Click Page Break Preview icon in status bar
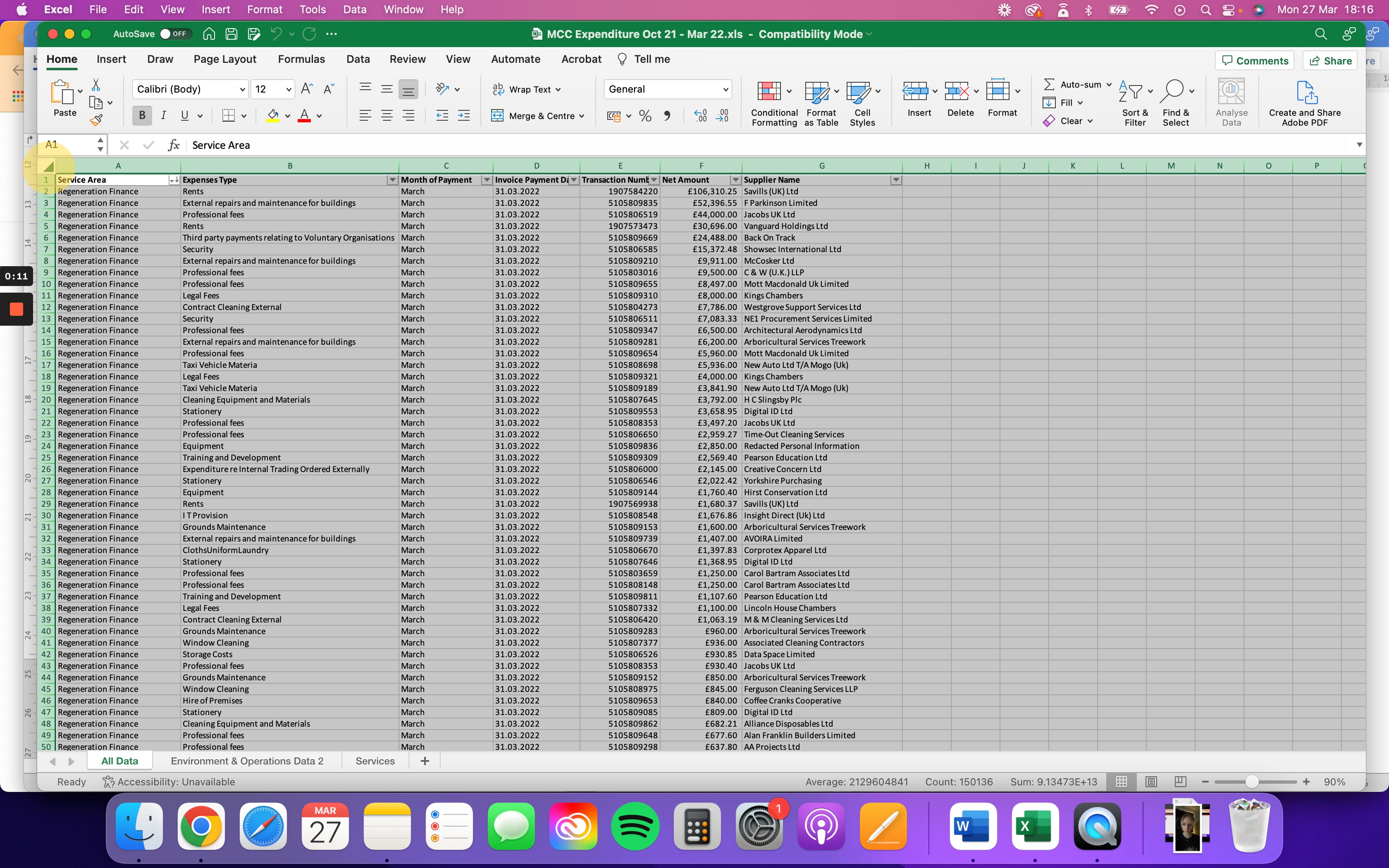This screenshot has height=868, width=1389. [1181, 781]
